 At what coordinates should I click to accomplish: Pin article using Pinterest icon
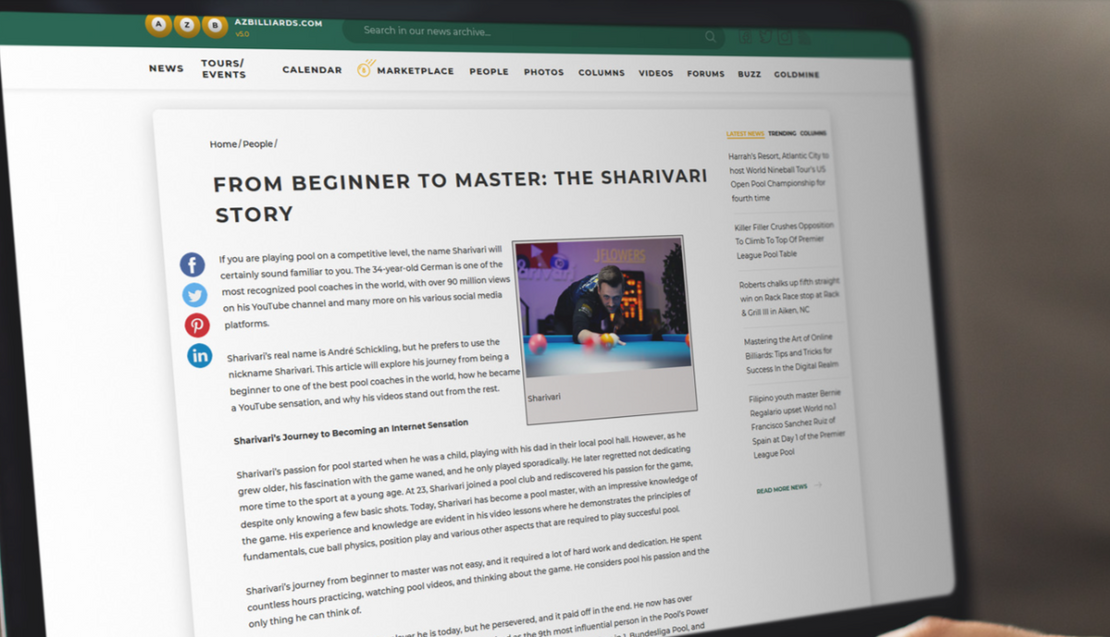[197, 325]
